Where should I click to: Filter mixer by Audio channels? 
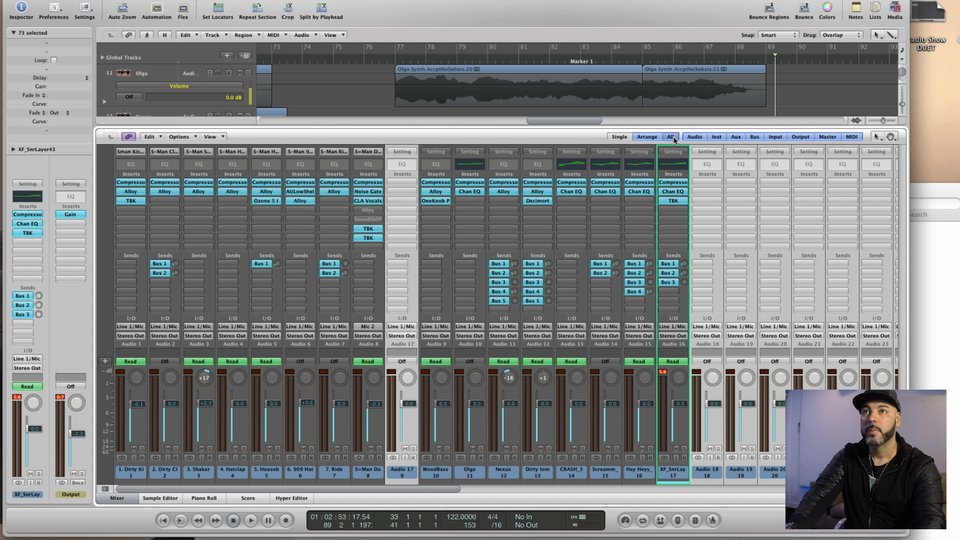click(694, 137)
